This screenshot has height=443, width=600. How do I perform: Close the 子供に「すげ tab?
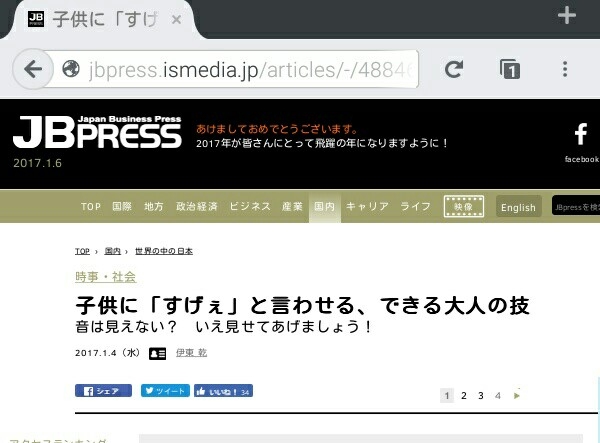176,19
